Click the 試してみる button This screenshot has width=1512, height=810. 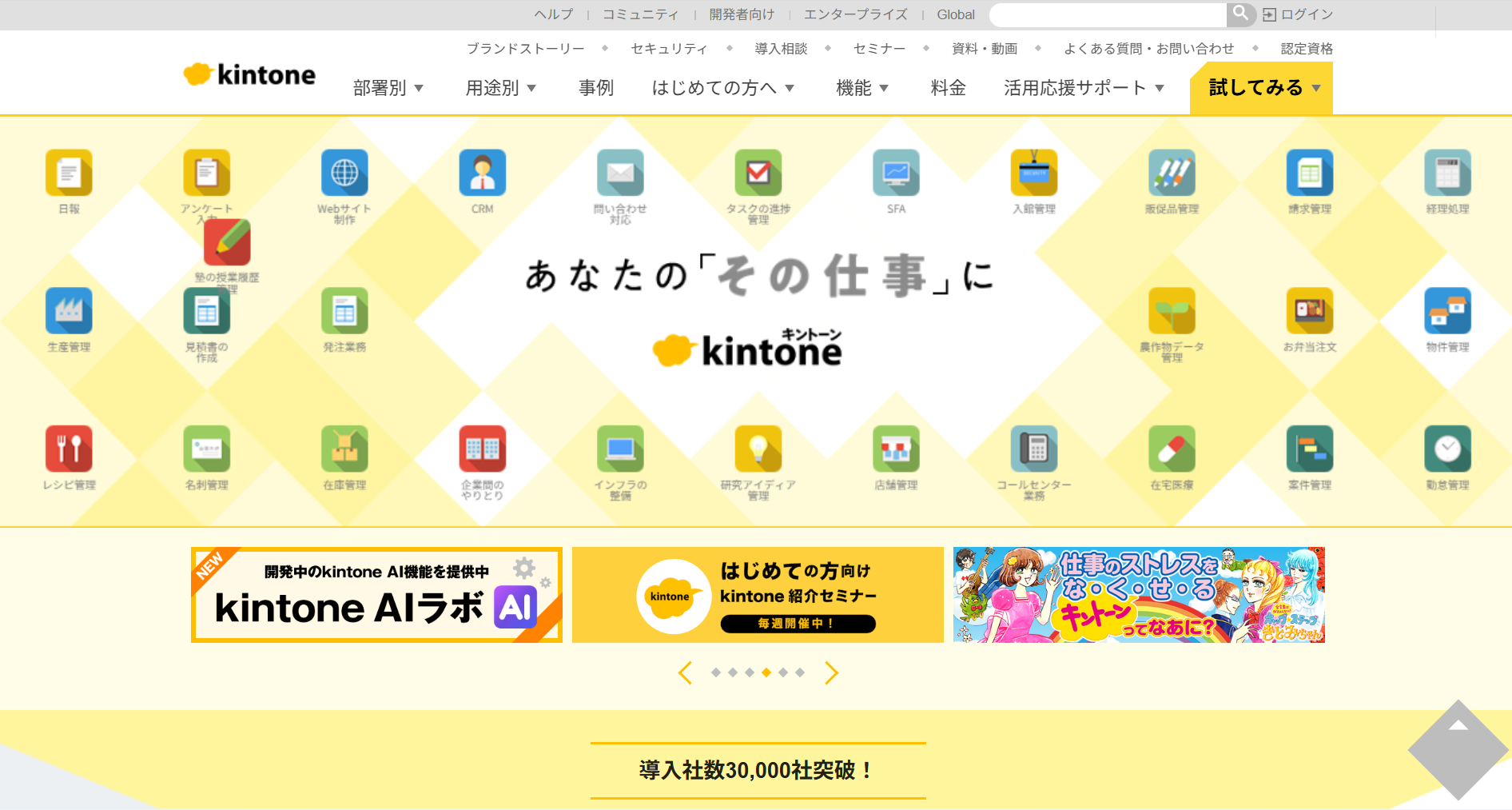click(1259, 88)
